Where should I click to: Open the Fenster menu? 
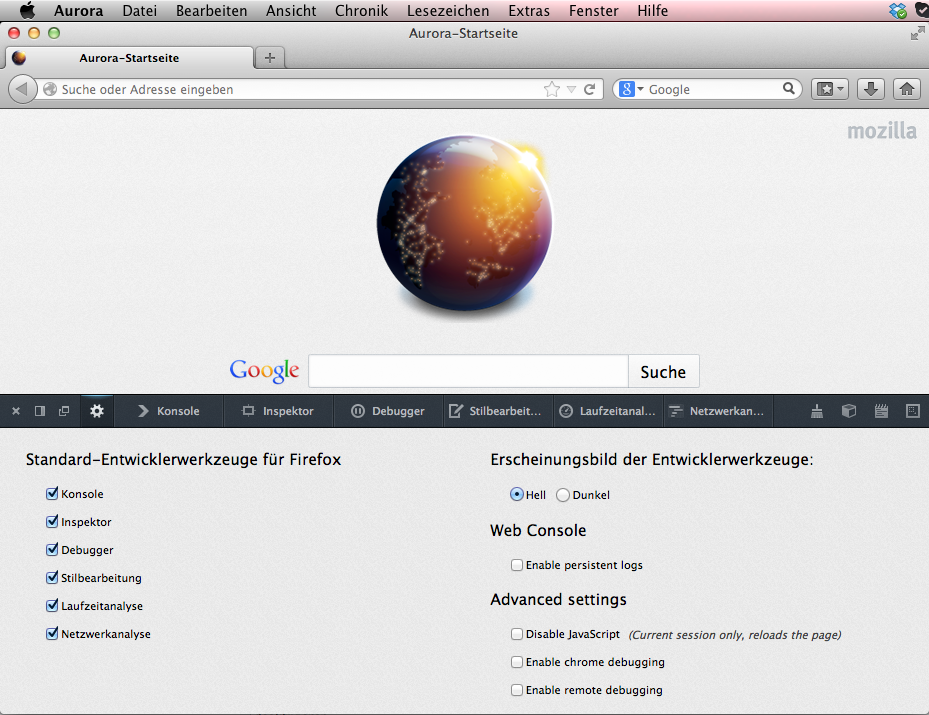tap(594, 11)
